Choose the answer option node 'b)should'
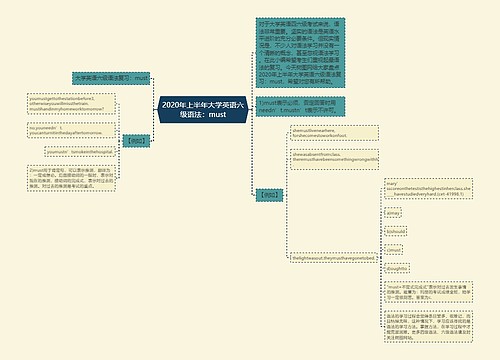 click(396, 231)
